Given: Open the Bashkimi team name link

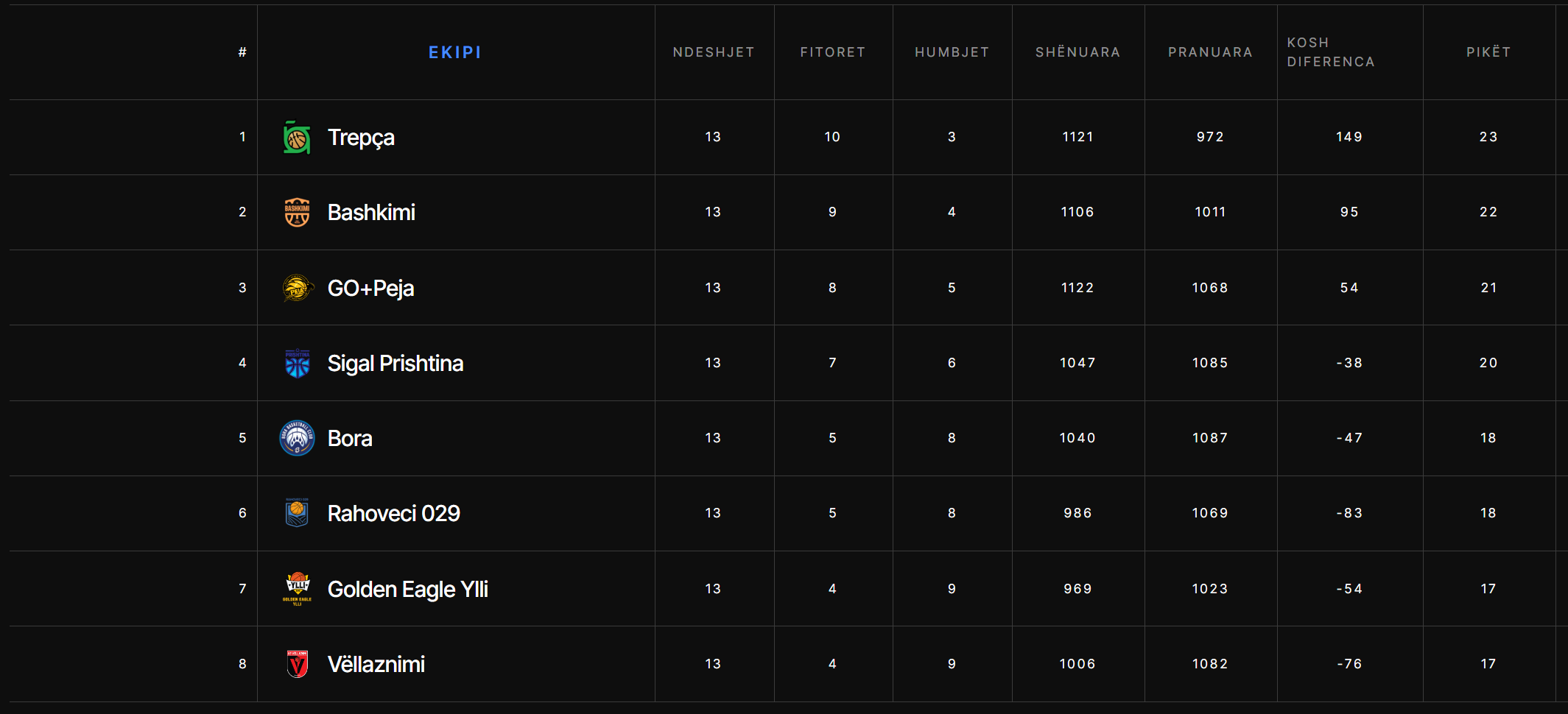Looking at the screenshot, I should [x=371, y=213].
